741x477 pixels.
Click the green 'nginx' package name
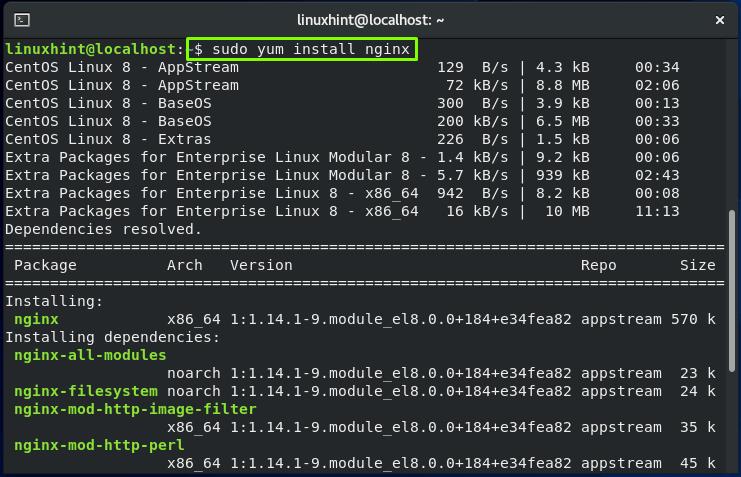(x=36, y=319)
